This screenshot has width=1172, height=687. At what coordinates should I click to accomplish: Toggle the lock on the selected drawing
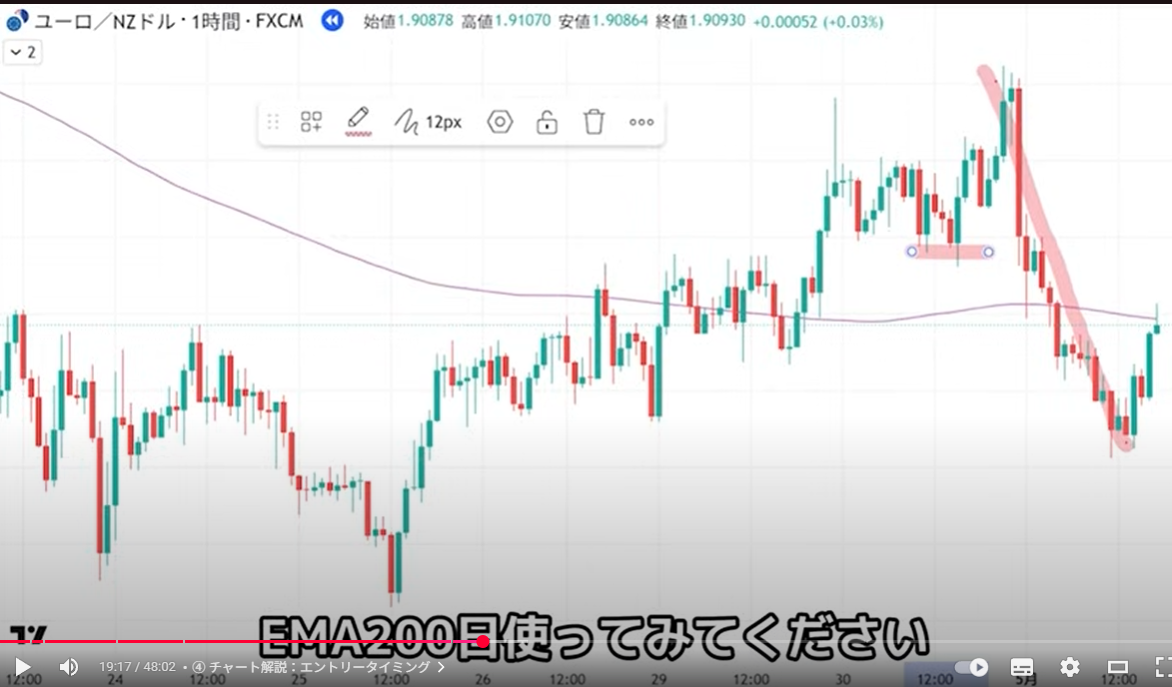546,122
